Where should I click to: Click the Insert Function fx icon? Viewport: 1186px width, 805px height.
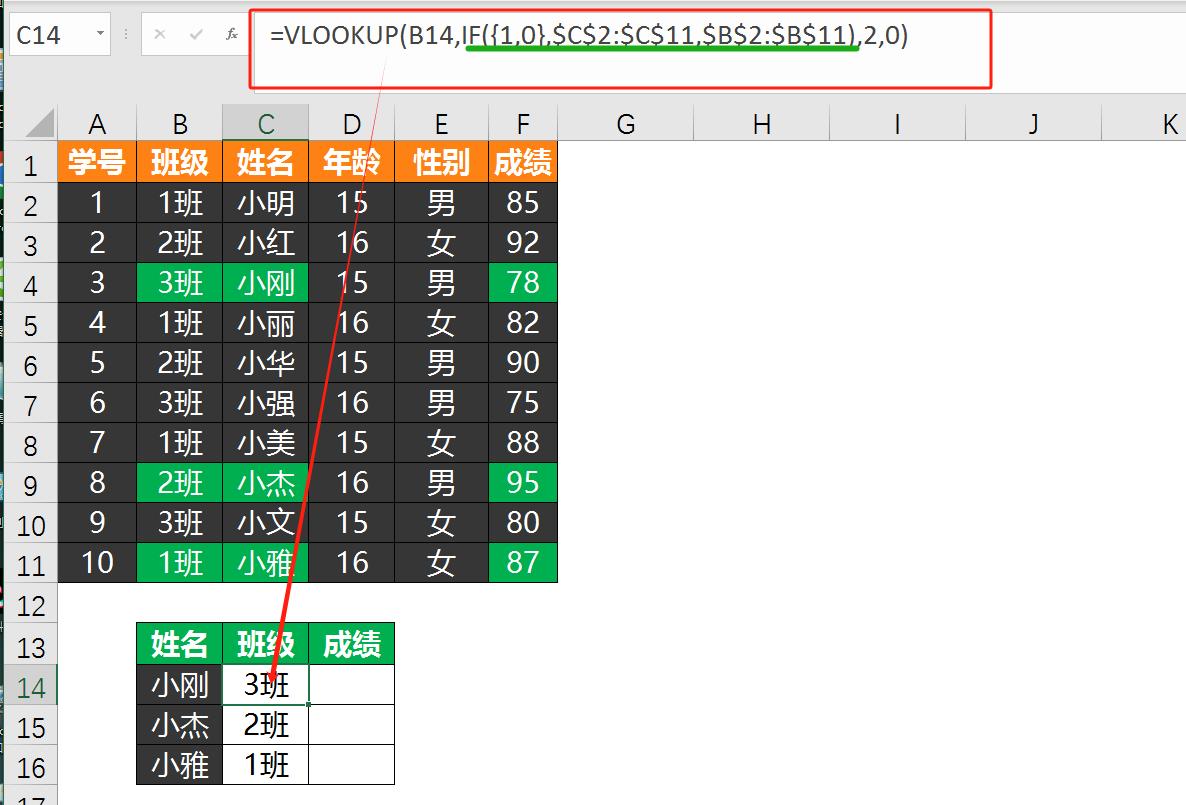[x=231, y=34]
